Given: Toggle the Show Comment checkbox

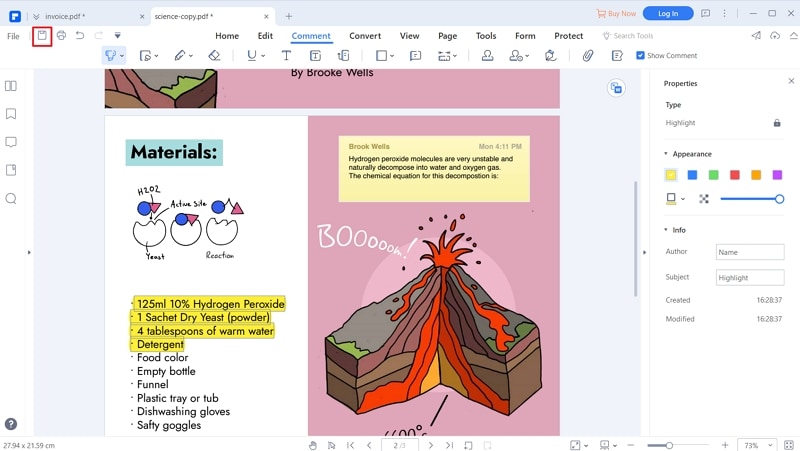Looking at the screenshot, I should click(640, 55).
